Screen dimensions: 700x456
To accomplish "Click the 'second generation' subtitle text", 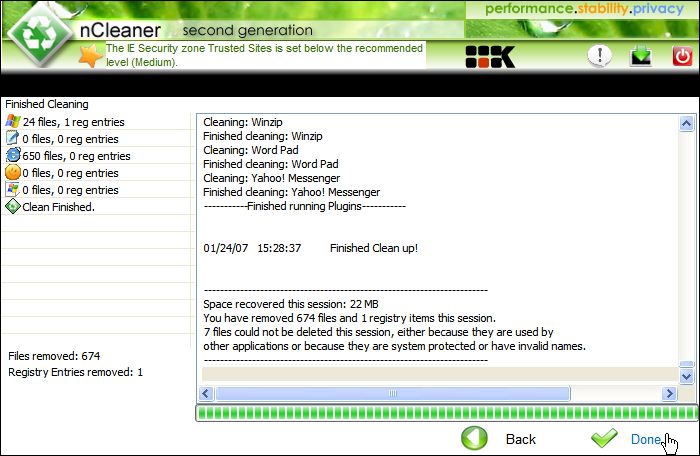I will (247, 30).
